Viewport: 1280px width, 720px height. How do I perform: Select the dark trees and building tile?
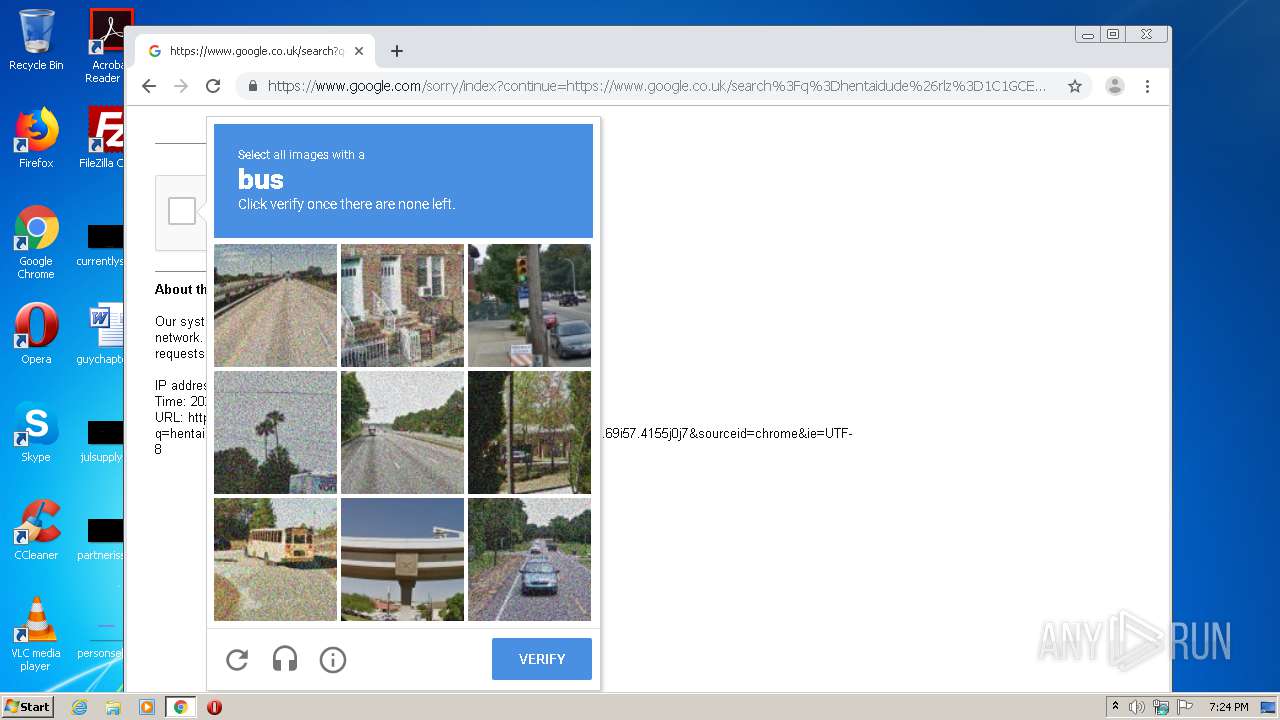(x=529, y=432)
